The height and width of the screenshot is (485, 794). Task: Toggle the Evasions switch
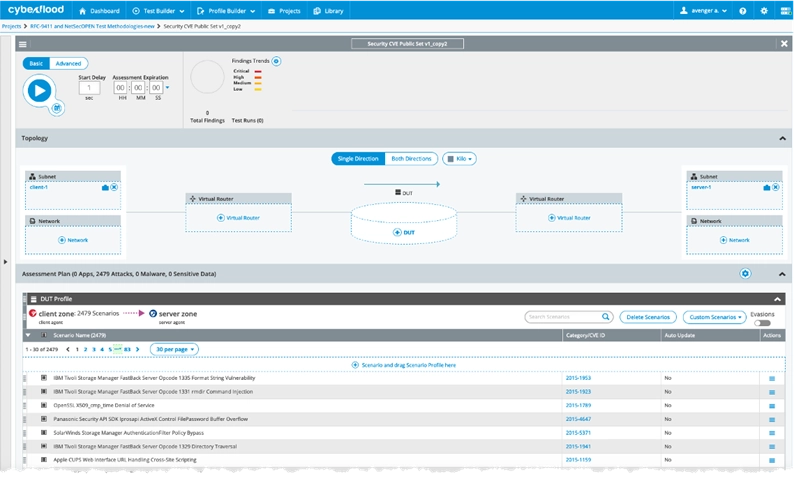coord(763,323)
